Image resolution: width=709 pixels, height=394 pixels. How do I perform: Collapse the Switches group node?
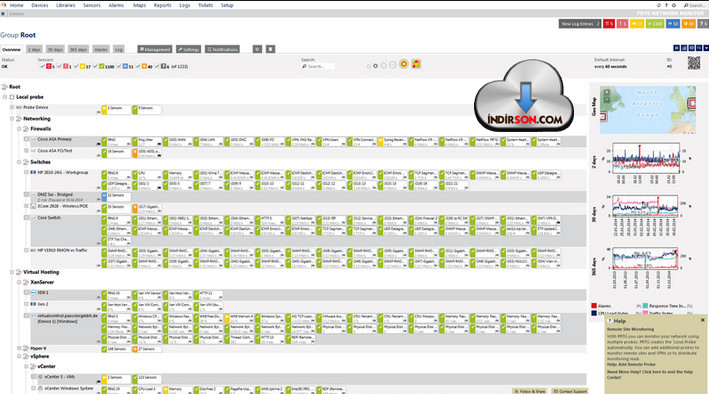[19, 162]
